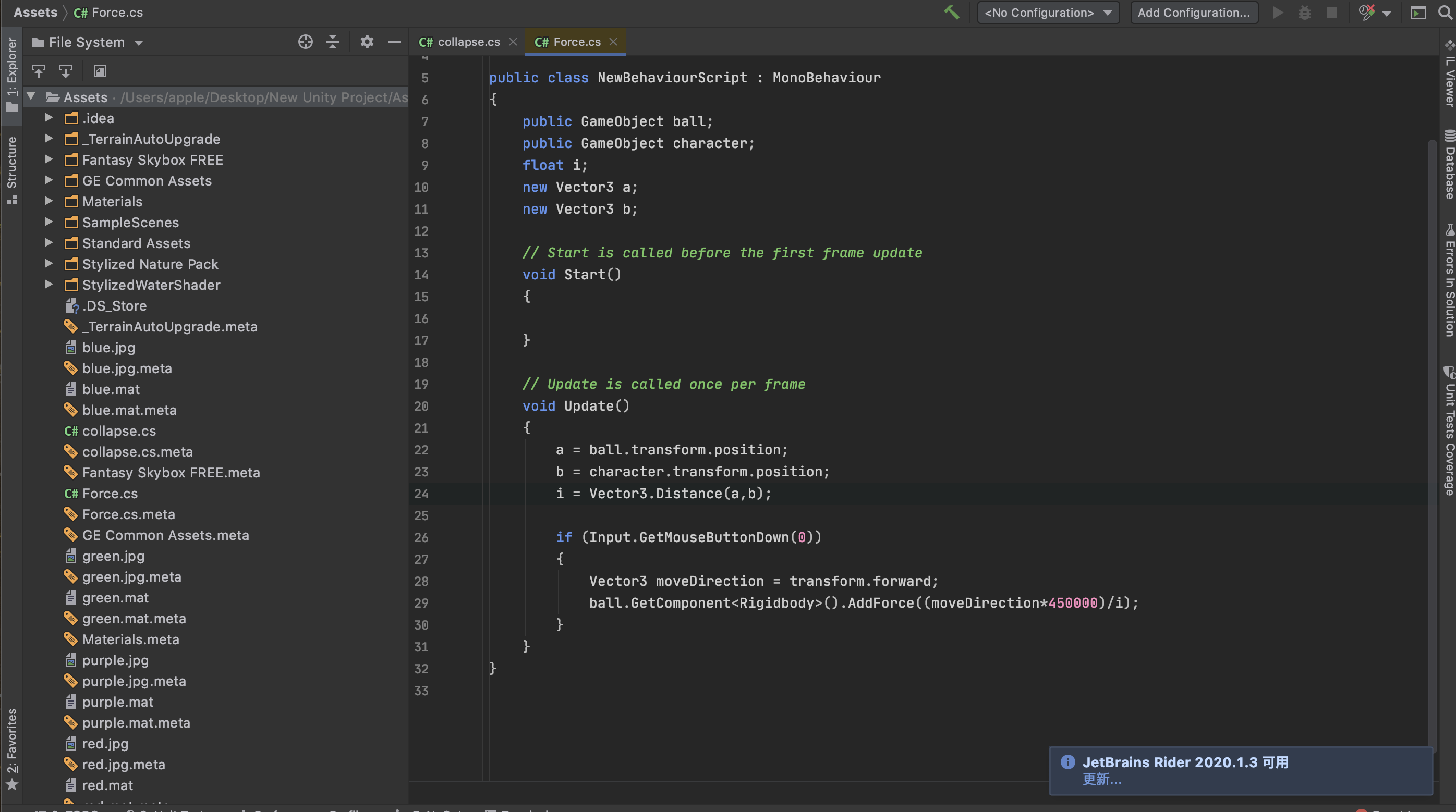
Task: Click Assets in the breadcrumb bar
Action: click(x=35, y=13)
